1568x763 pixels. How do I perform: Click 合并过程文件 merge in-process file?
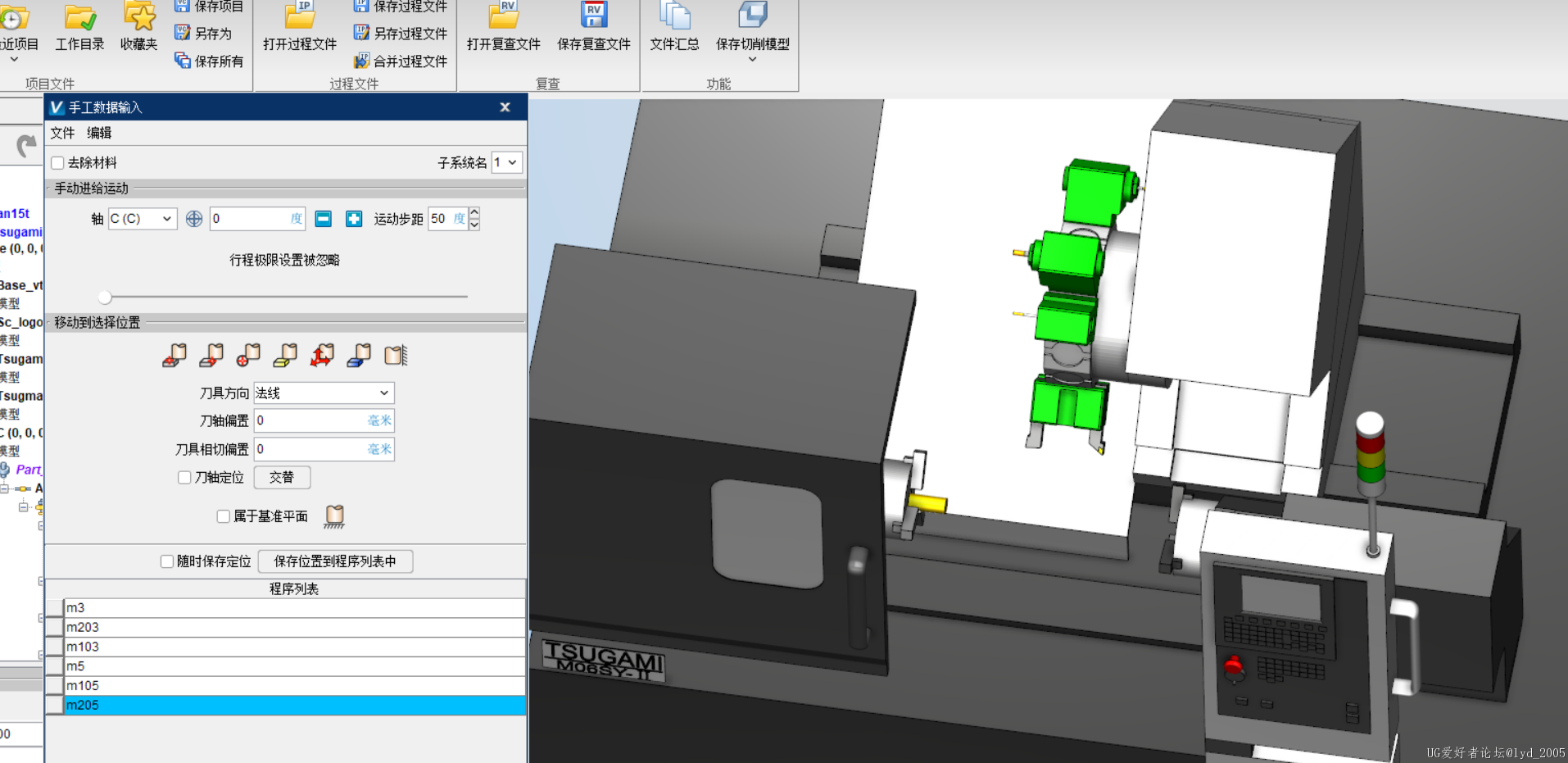click(401, 61)
